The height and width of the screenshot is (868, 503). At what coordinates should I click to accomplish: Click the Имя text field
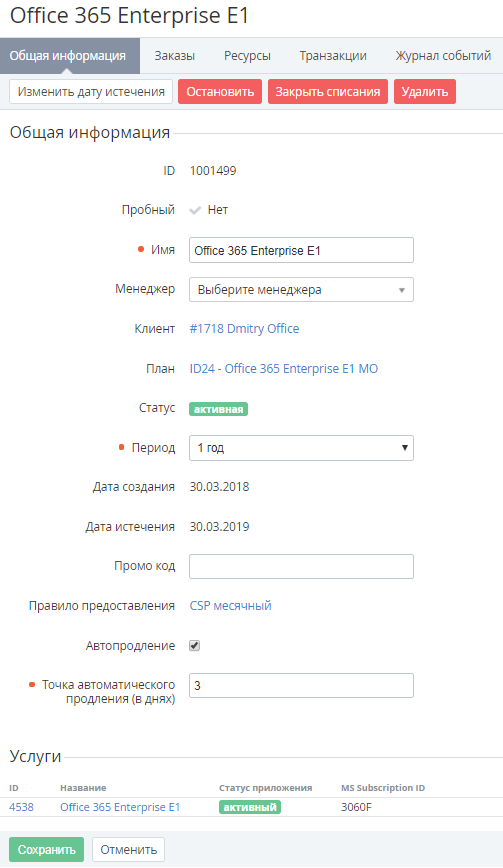[x=301, y=250]
